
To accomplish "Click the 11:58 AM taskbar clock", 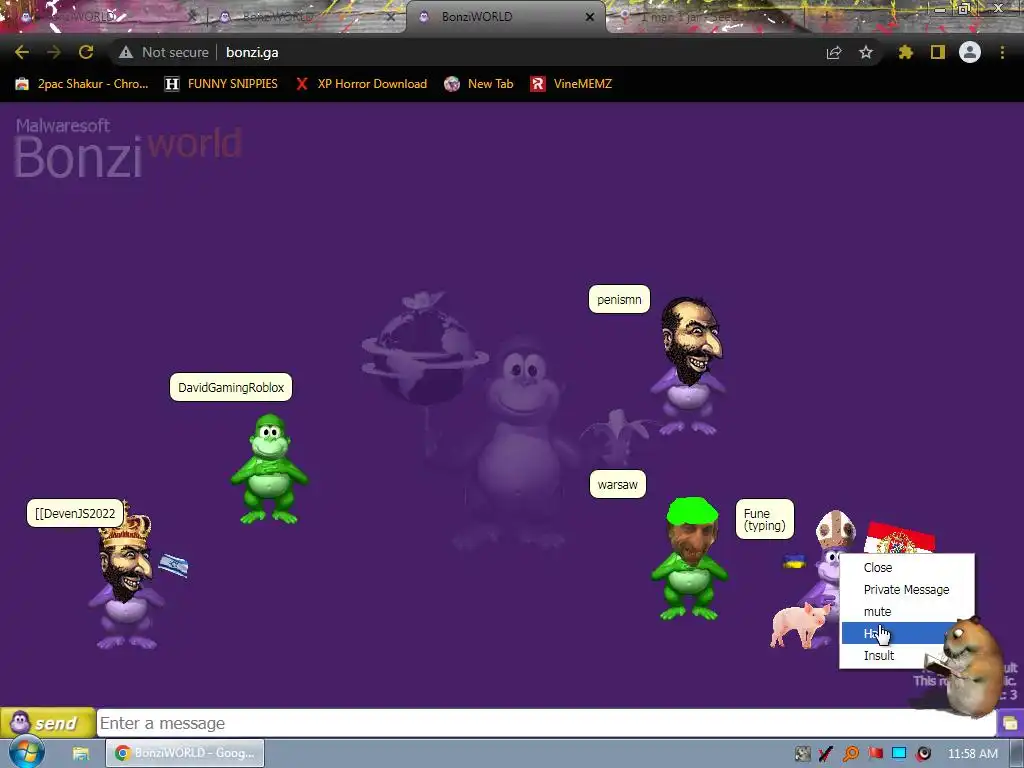I will click(972, 754).
